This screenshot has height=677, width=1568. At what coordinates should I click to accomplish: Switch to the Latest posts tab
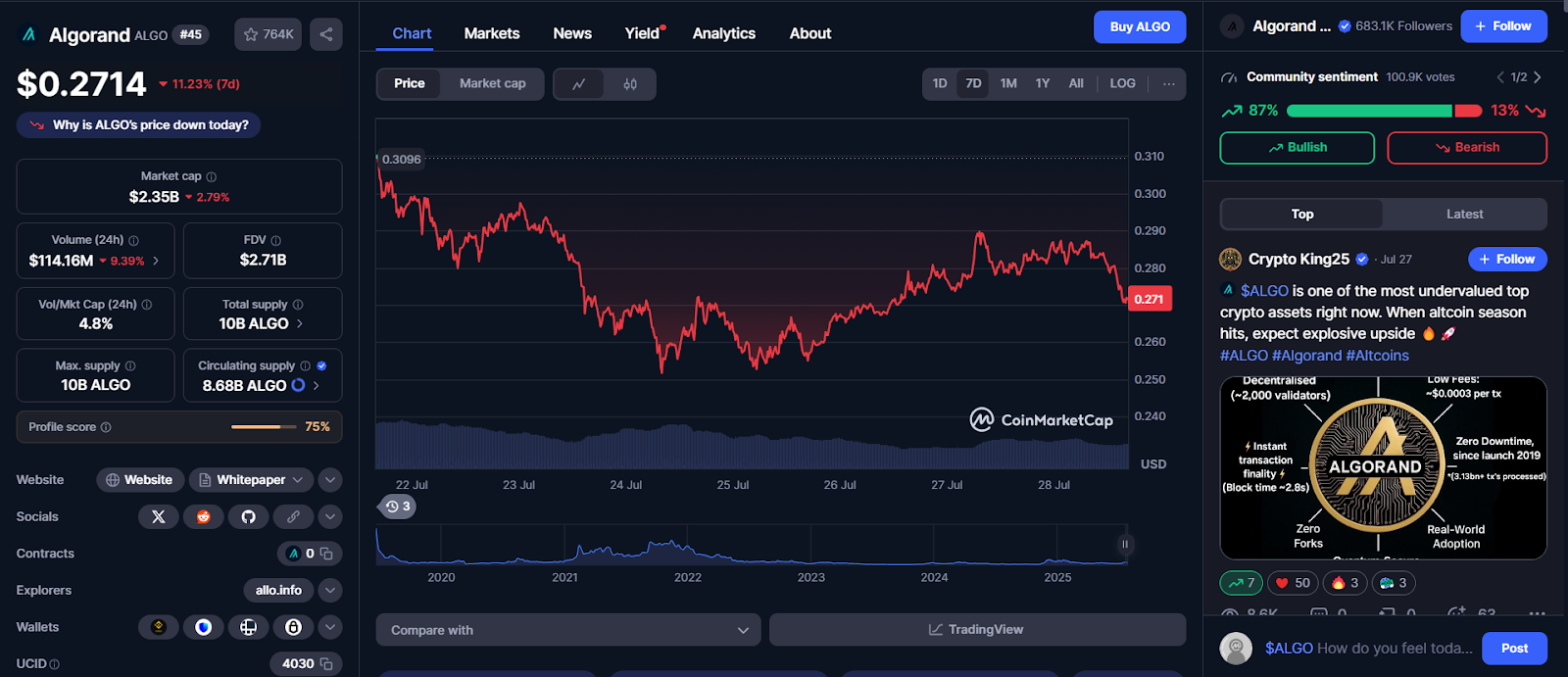click(1464, 214)
